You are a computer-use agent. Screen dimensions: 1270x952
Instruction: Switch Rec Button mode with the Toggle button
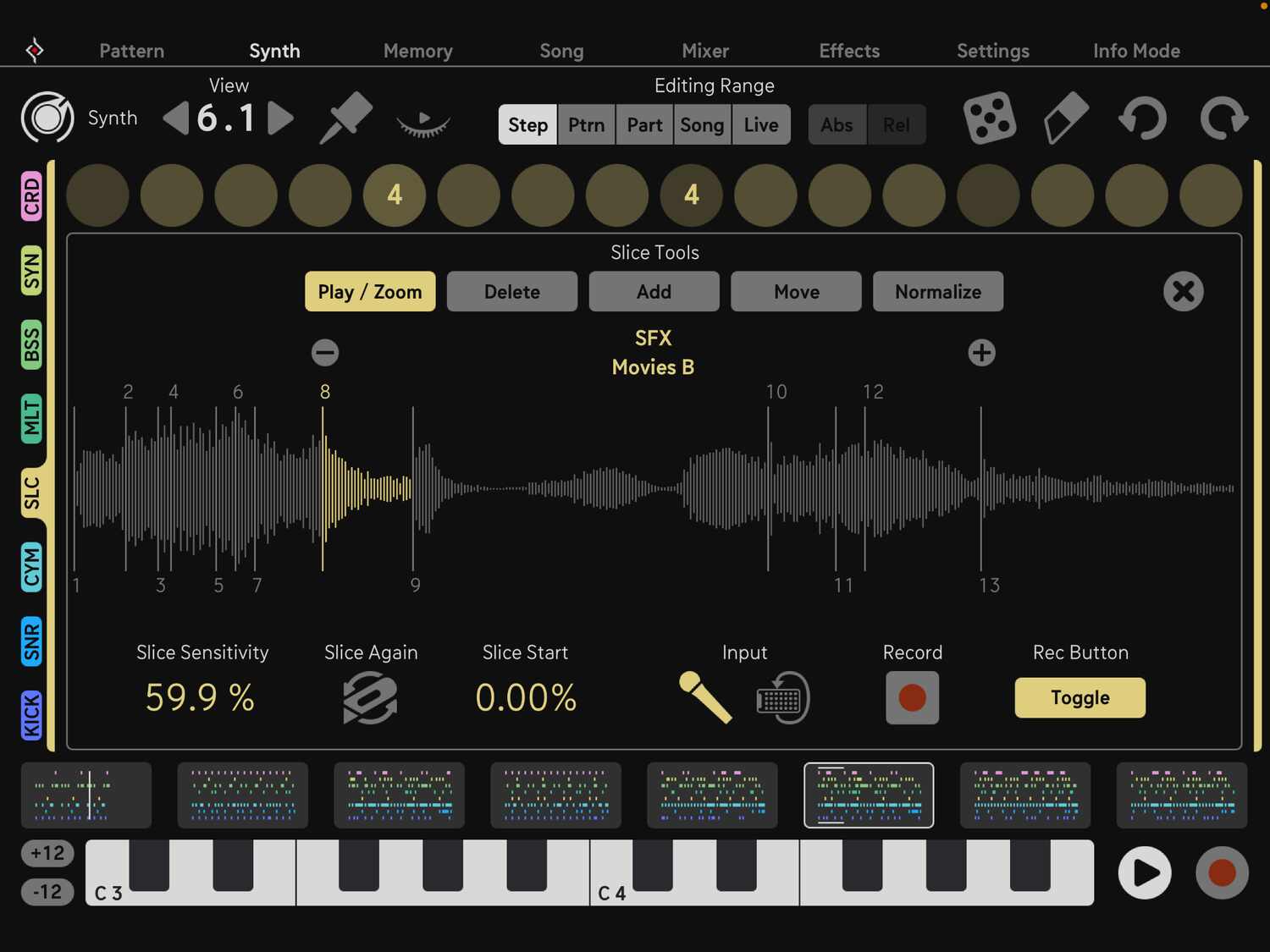1079,697
